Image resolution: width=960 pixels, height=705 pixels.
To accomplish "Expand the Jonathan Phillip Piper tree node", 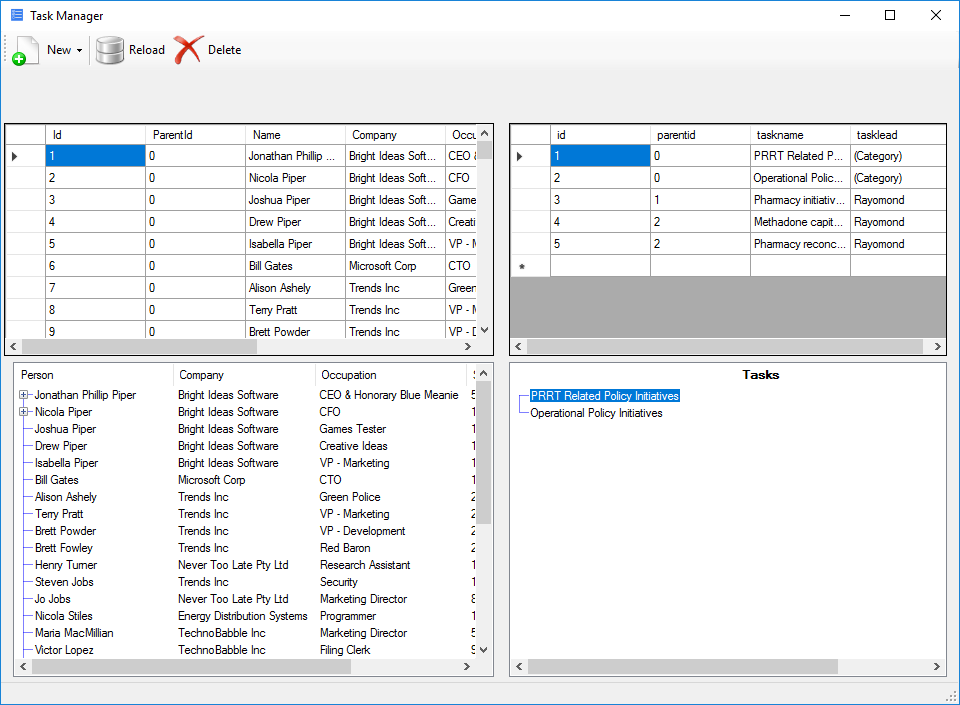I will point(24,395).
